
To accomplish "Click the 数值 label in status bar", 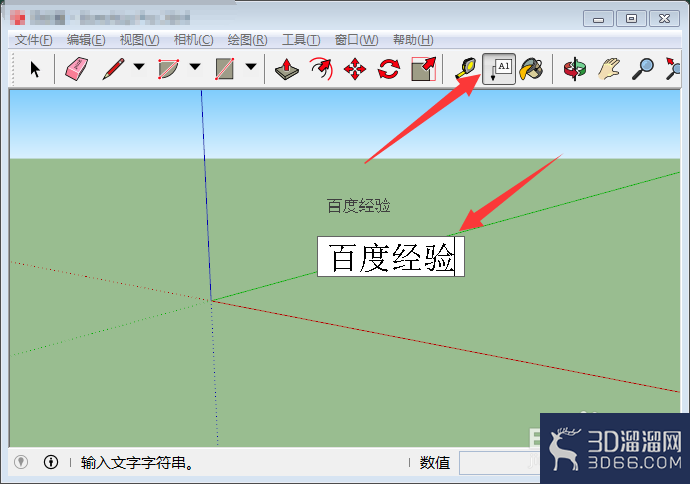I will [x=434, y=463].
